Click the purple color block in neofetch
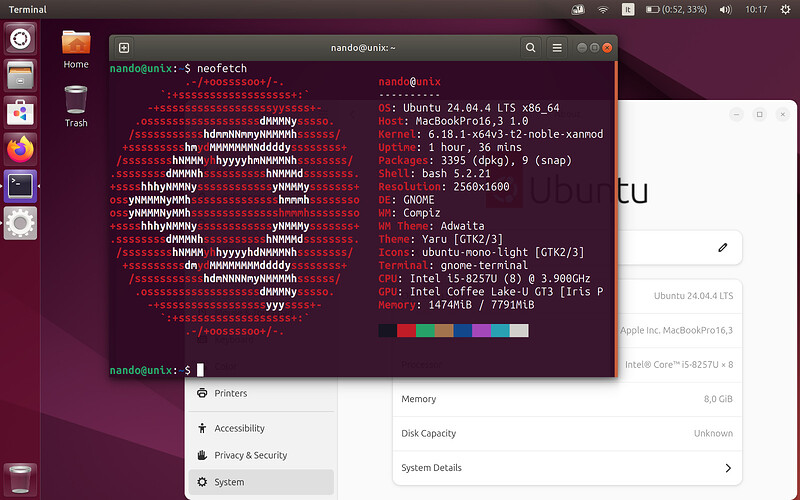The width and height of the screenshot is (800, 500). pos(482,331)
